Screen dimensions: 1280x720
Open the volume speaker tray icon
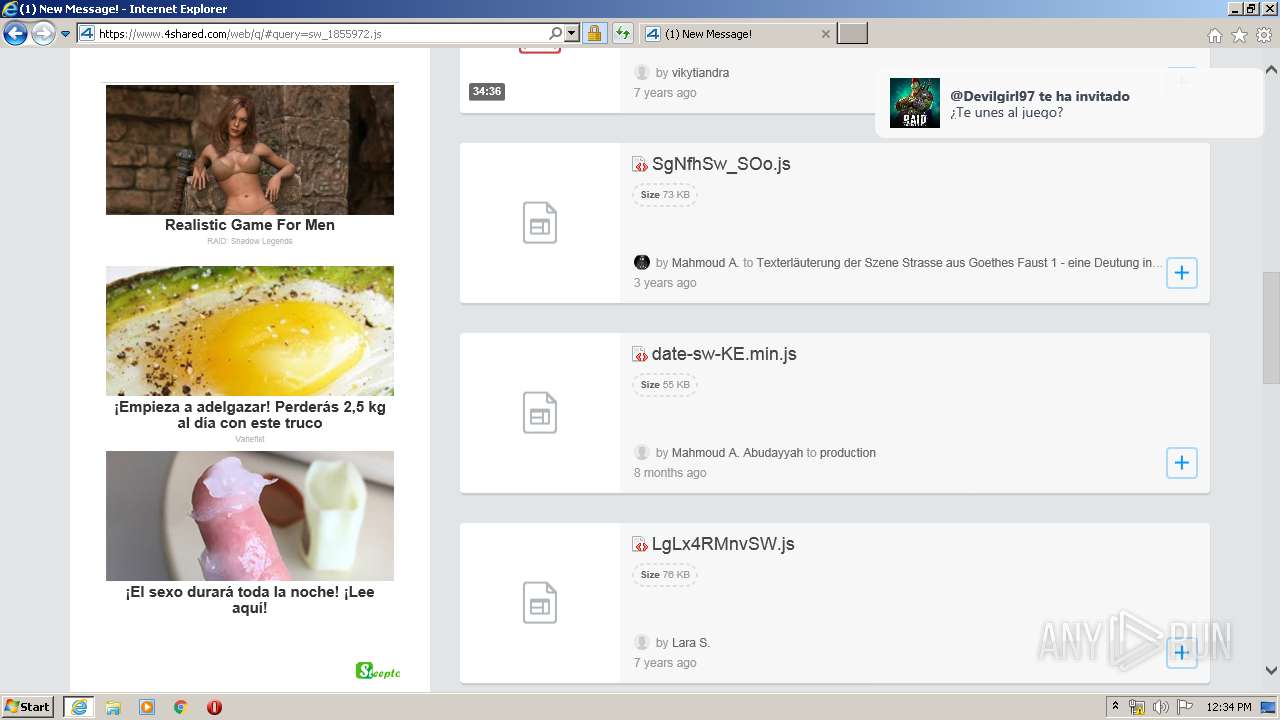coord(1160,707)
